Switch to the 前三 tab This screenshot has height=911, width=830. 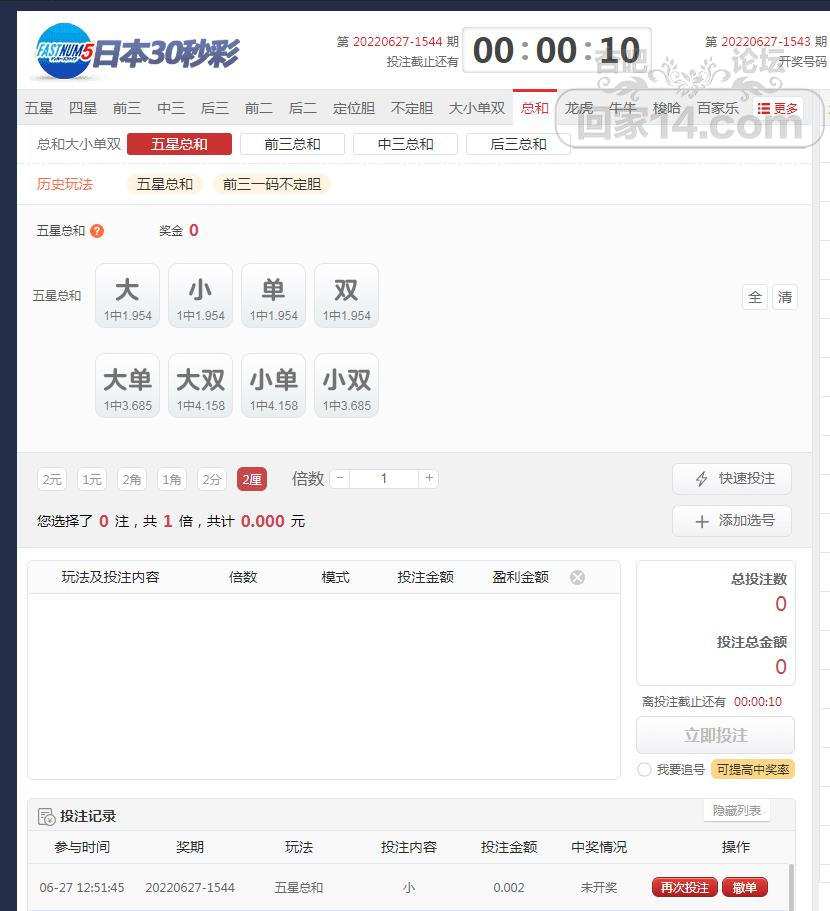pyautogui.click(x=127, y=109)
